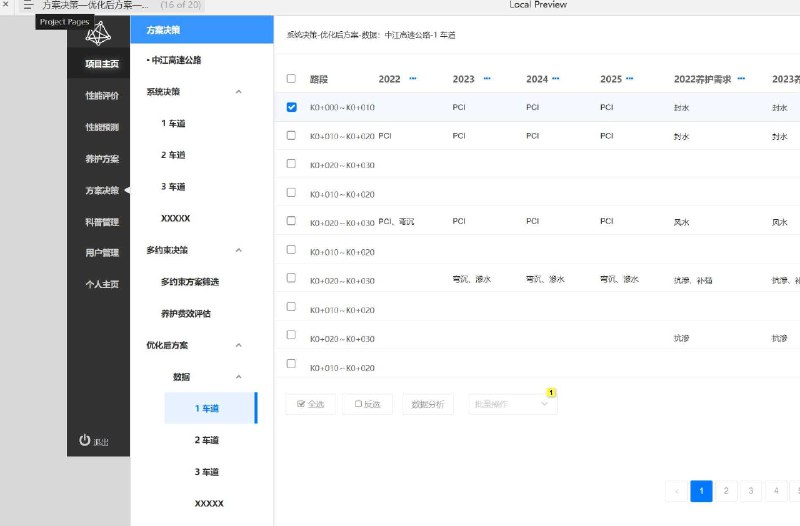Click the 退出 logout label
Image resolution: width=800 pixels, height=526 pixels.
click(101, 442)
